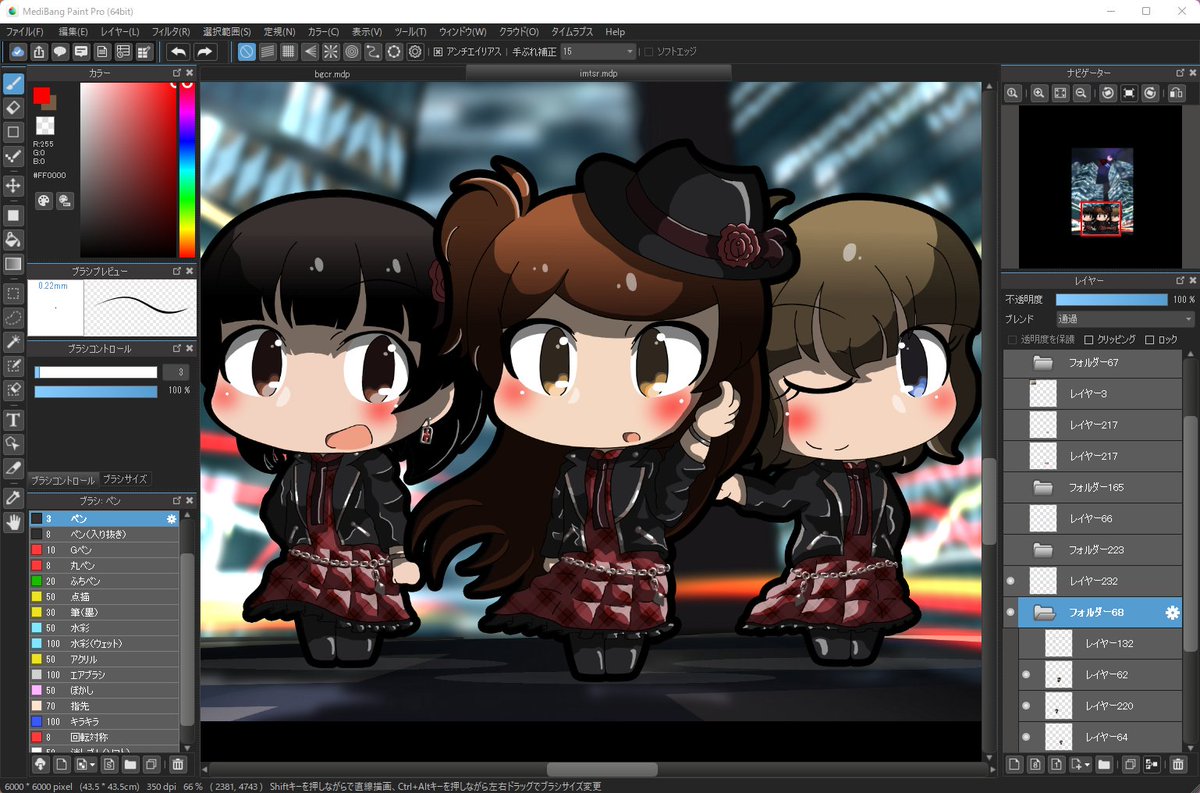Enable the concentric circle snap icon
The height and width of the screenshot is (793, 1200).
tap(351, 51)
